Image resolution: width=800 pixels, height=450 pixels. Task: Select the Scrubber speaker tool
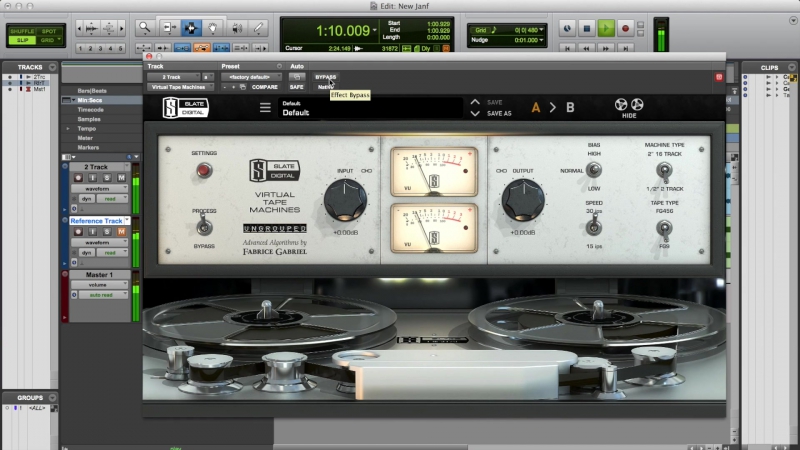pos(237,28)
